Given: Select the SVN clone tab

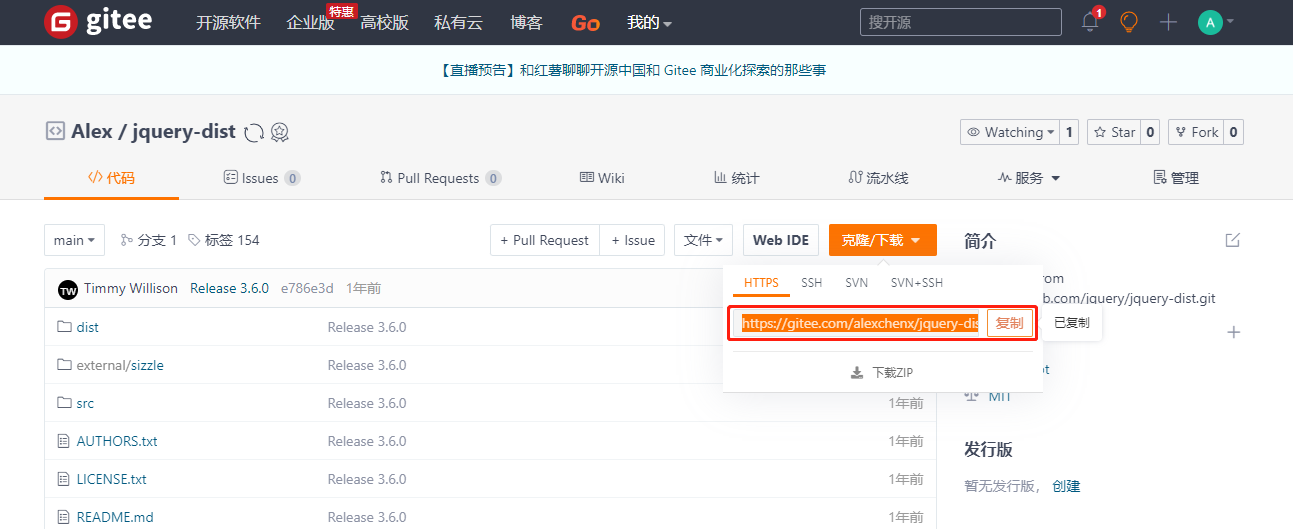Looking at the screenshot, I should (856, 283).
